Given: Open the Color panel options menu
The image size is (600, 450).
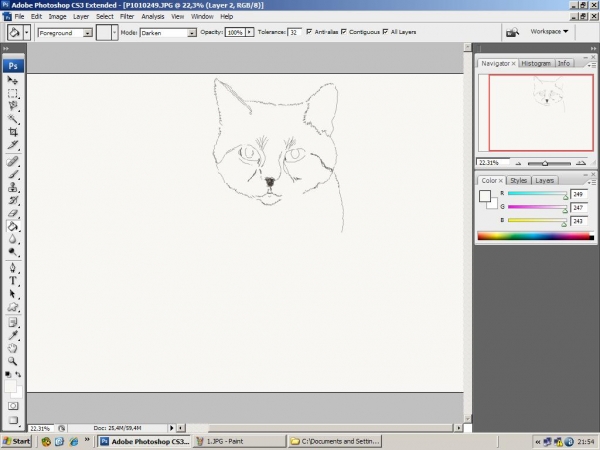Looking at the screenshot, I should tap(592, 182).
